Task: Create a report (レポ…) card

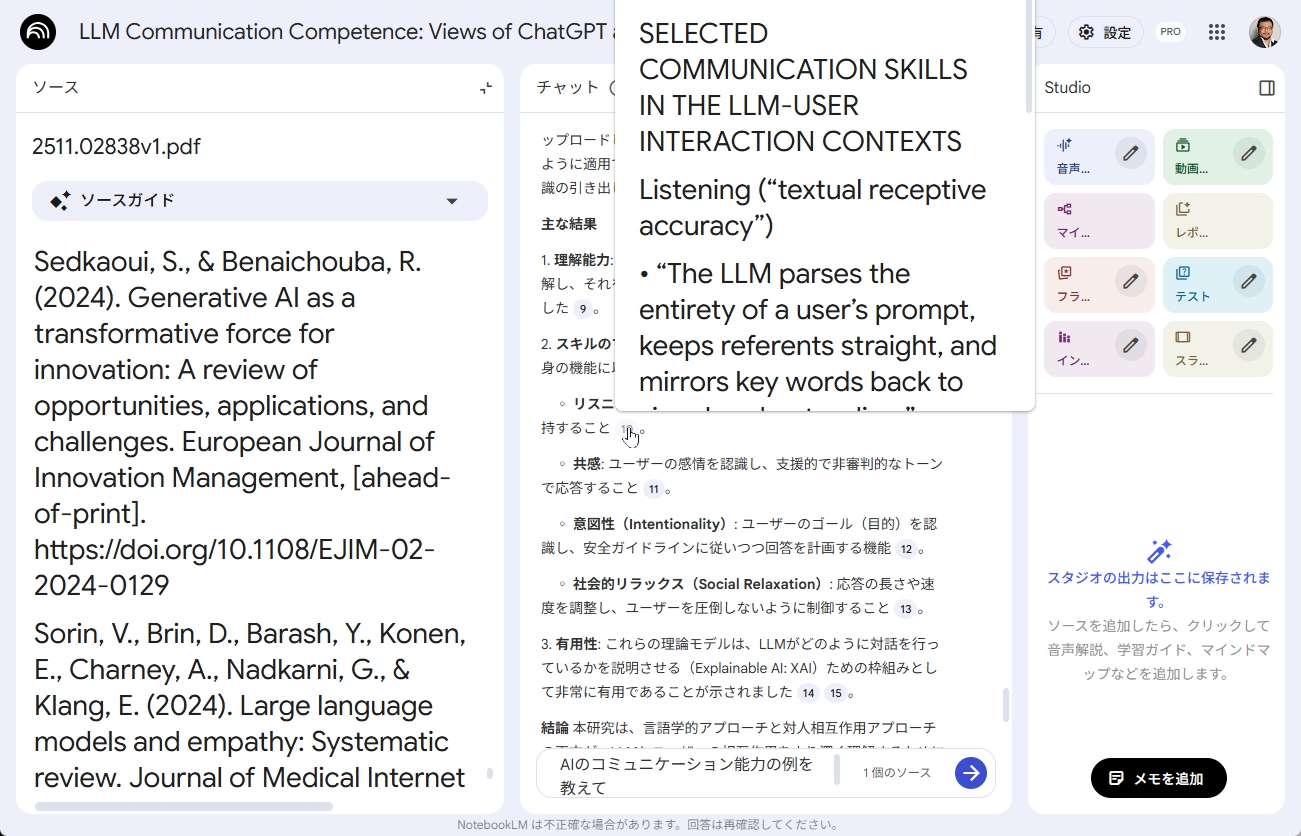Action: 1218,221
